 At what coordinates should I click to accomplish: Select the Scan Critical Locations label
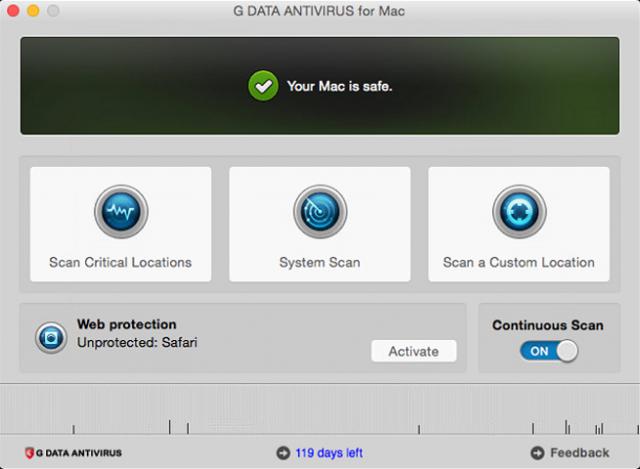120,262
